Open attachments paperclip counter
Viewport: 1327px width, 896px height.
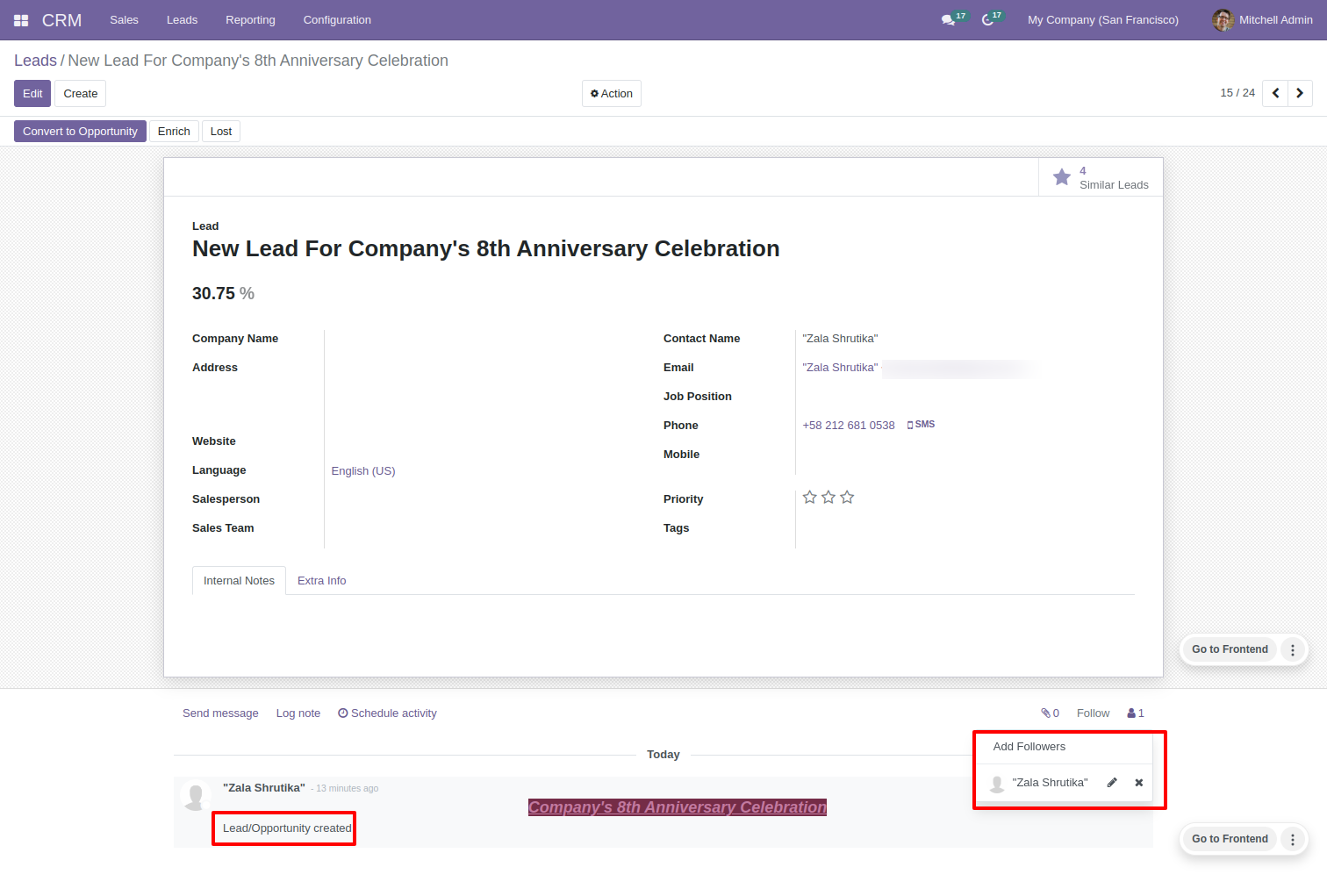1050,713
